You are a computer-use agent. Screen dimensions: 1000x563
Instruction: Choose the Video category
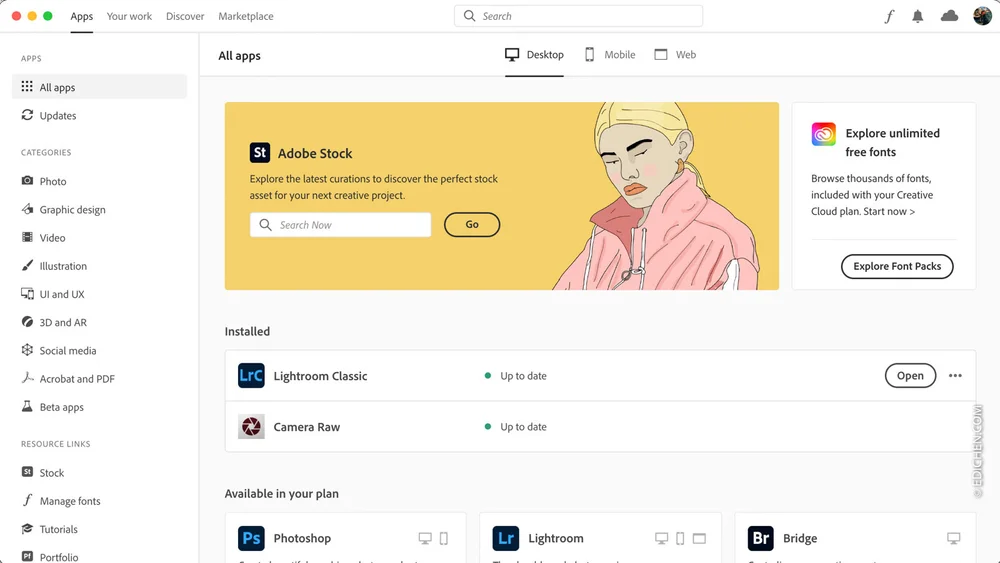pos(43,237)
